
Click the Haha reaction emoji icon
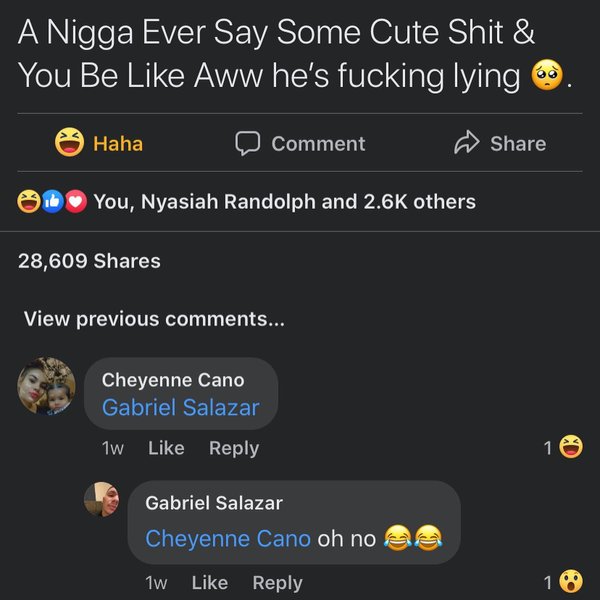tap(69, 144)
